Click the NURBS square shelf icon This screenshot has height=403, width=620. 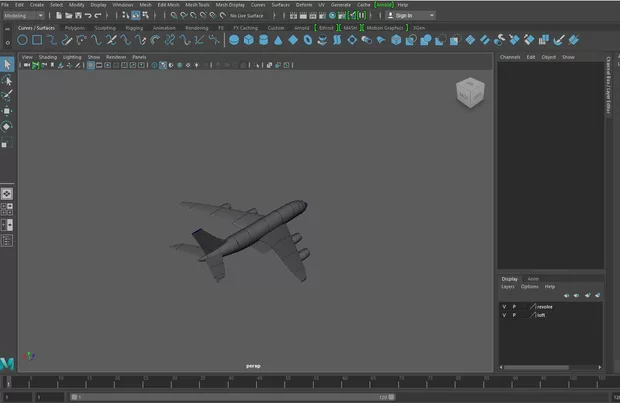37,40
